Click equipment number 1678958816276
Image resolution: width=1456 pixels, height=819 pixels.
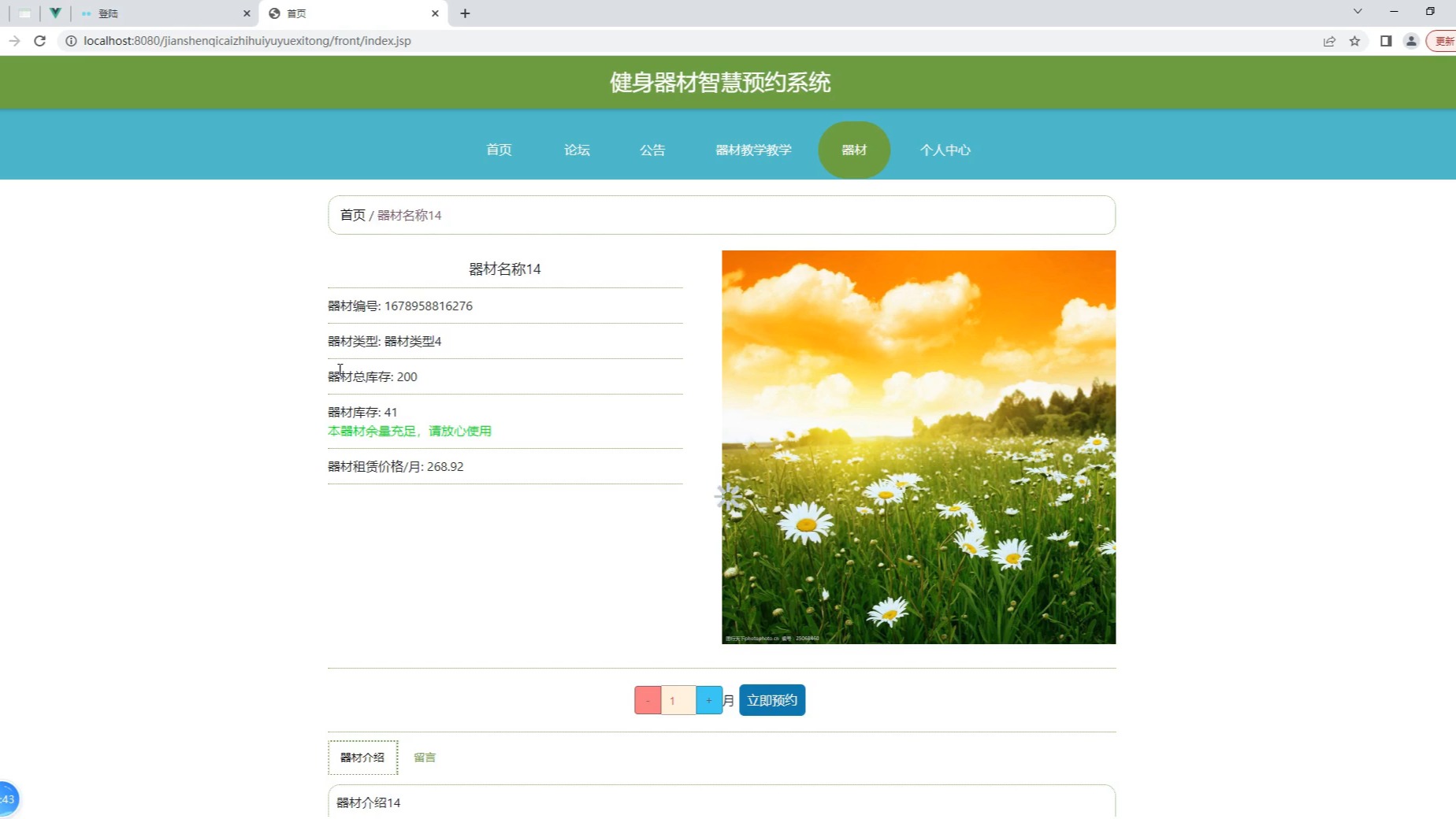click(429, 306)
